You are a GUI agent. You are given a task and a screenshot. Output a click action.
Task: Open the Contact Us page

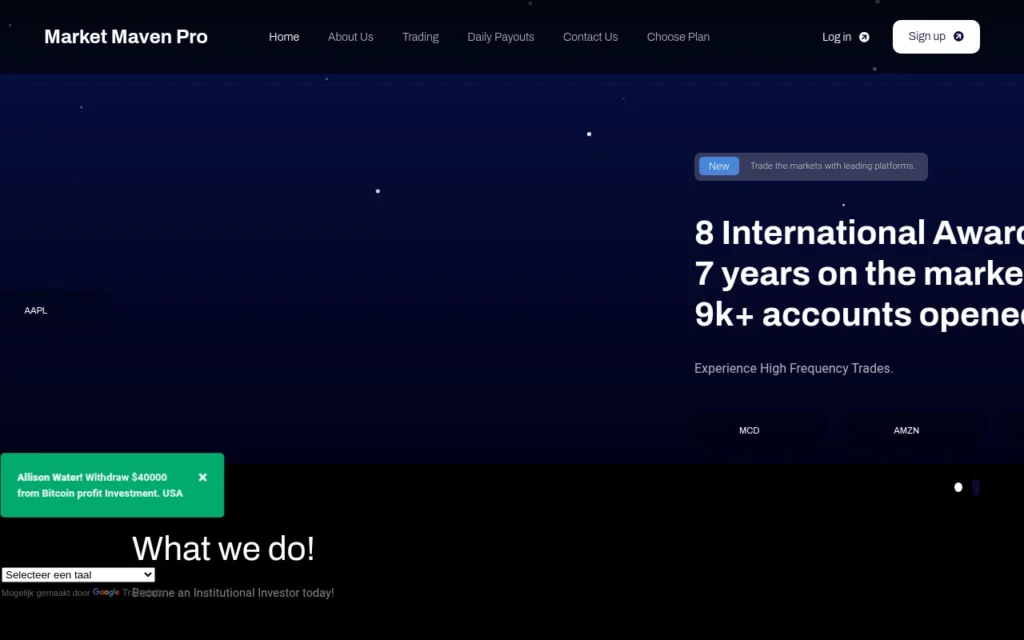[x=590, y=37]
